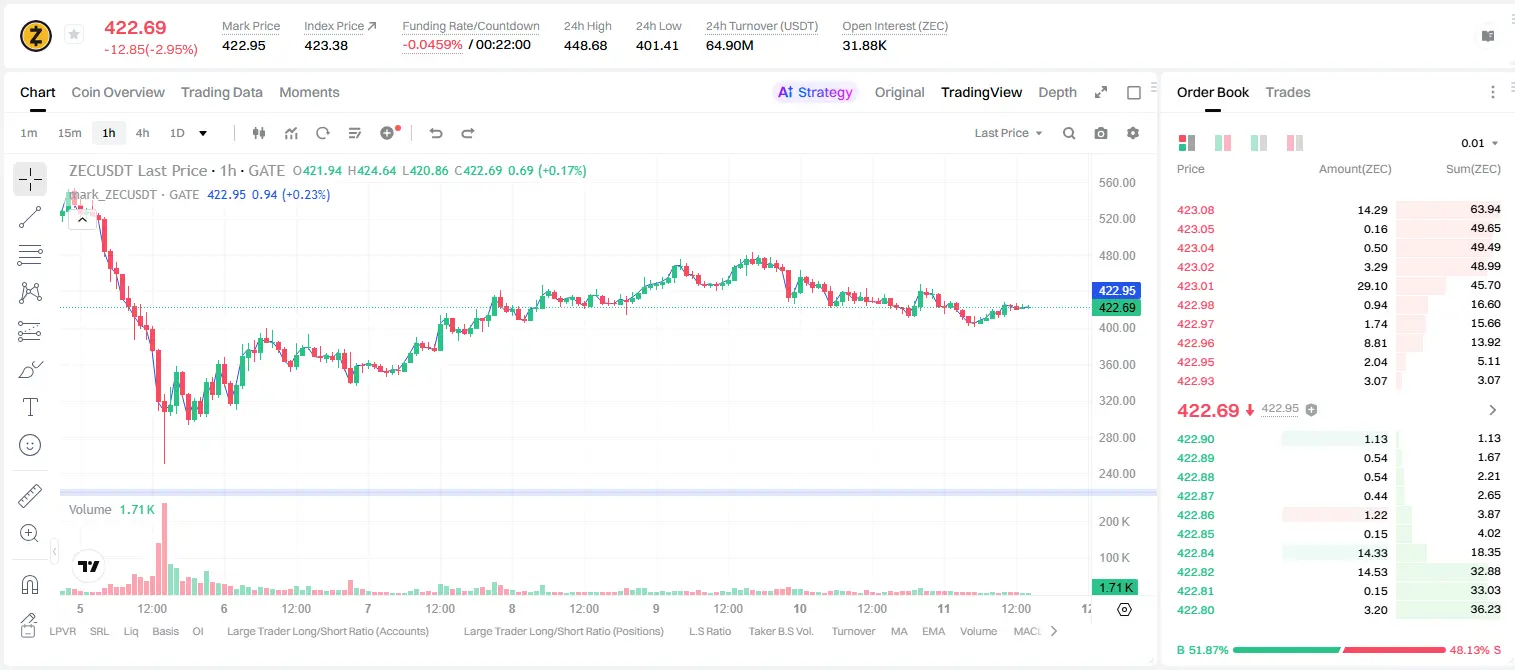Search symbol with the magnifier icon
This screenshot has height=670, width=1515.
1069,133
